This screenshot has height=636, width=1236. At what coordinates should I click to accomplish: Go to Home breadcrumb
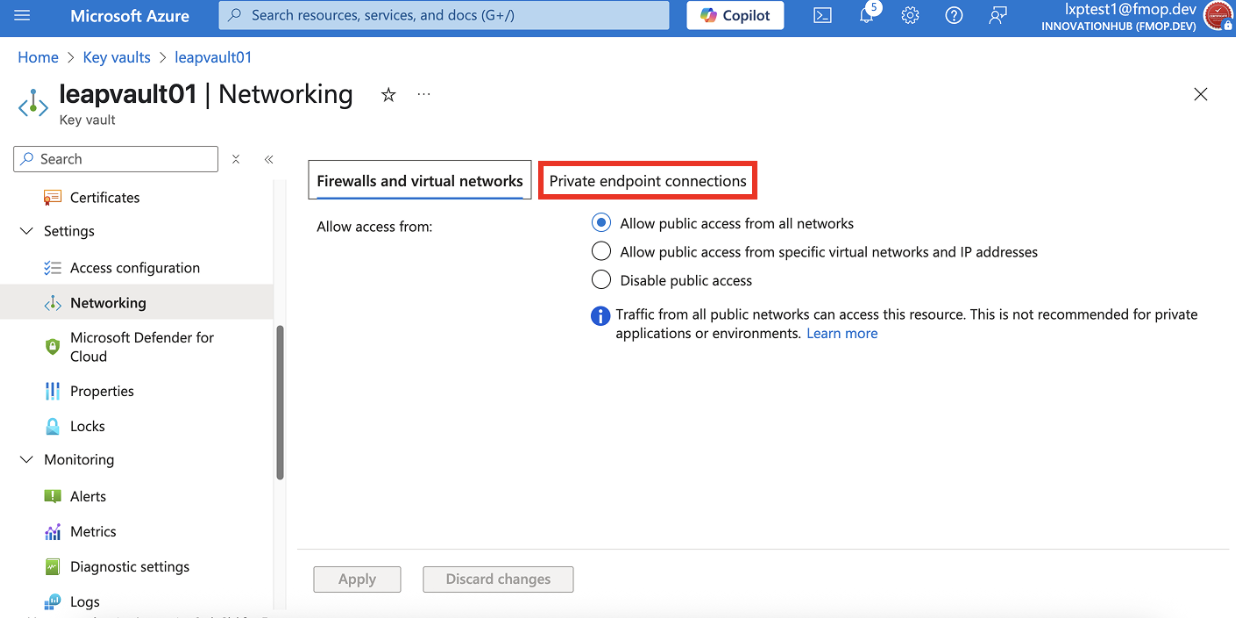coord(38,57)
